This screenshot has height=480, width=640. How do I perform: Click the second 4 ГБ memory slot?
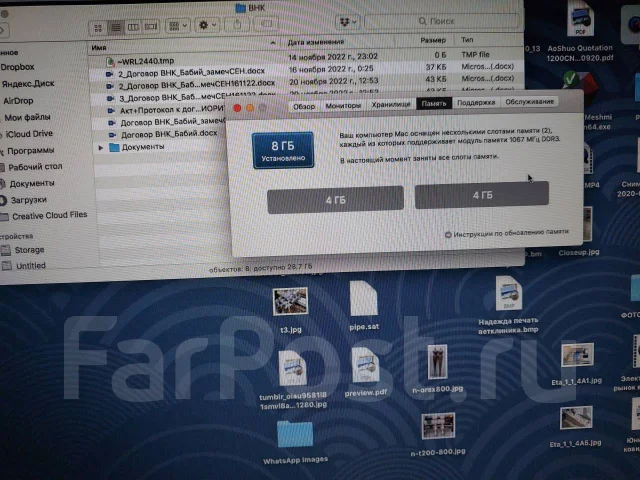(x=482, y=195)
